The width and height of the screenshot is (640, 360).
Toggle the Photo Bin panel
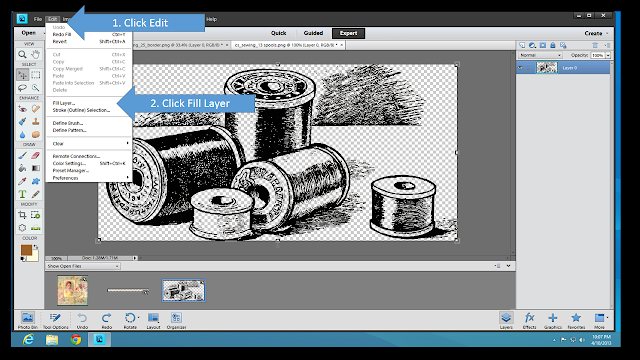pyautogui.click(x=27, y=320)
